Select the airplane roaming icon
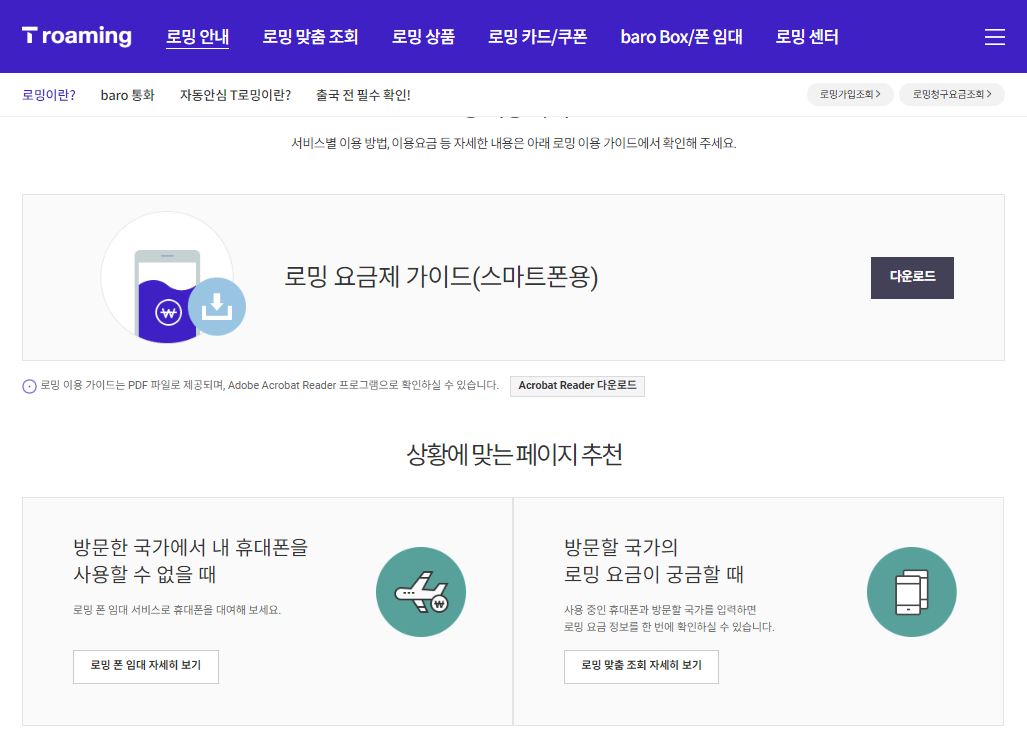1027x755 pixels. click(420, 592)
